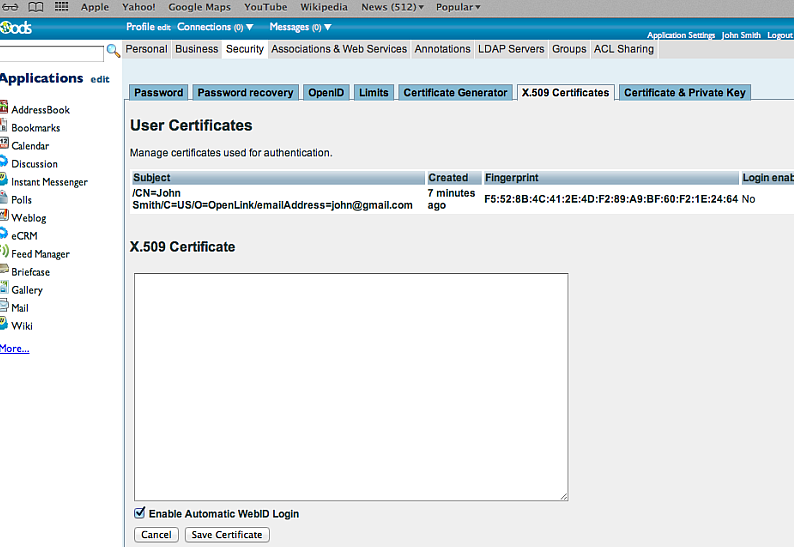Open the Weblog application icon
This screenshot has width=794, height=547.
4,216
